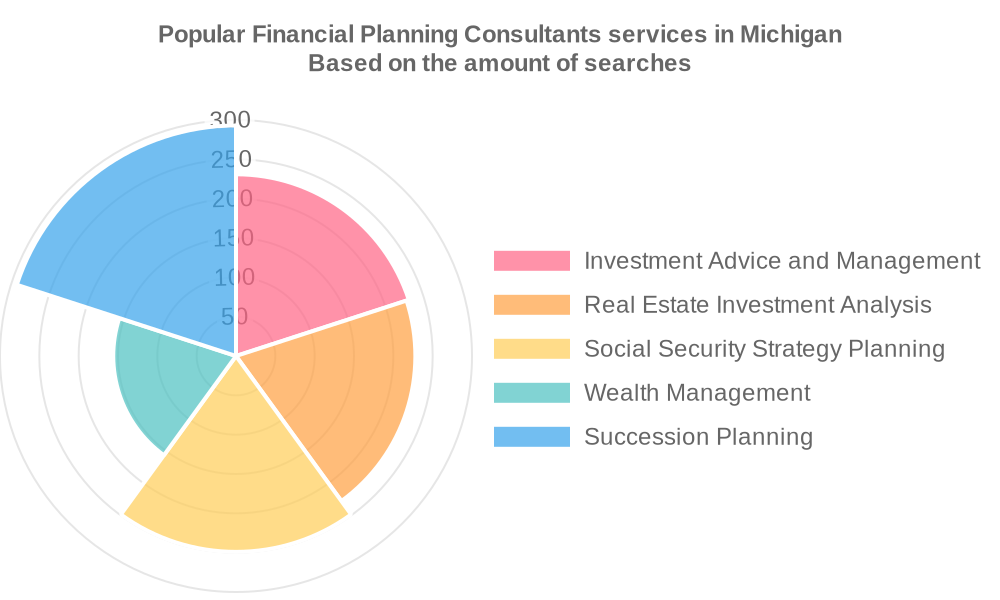Toggle the Real Estate Investment Analysis label

[757, 305]
